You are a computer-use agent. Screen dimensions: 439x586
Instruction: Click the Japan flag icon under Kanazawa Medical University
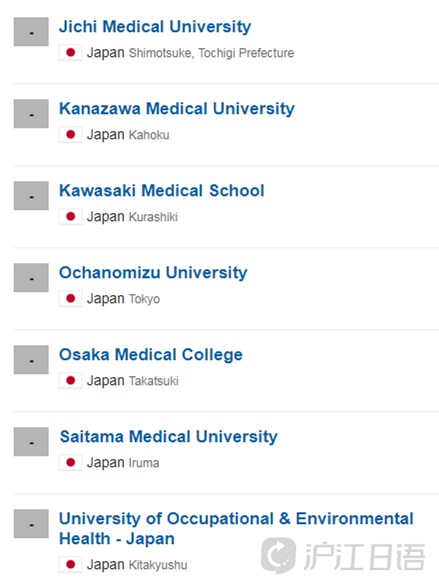[x=71, y=135]
